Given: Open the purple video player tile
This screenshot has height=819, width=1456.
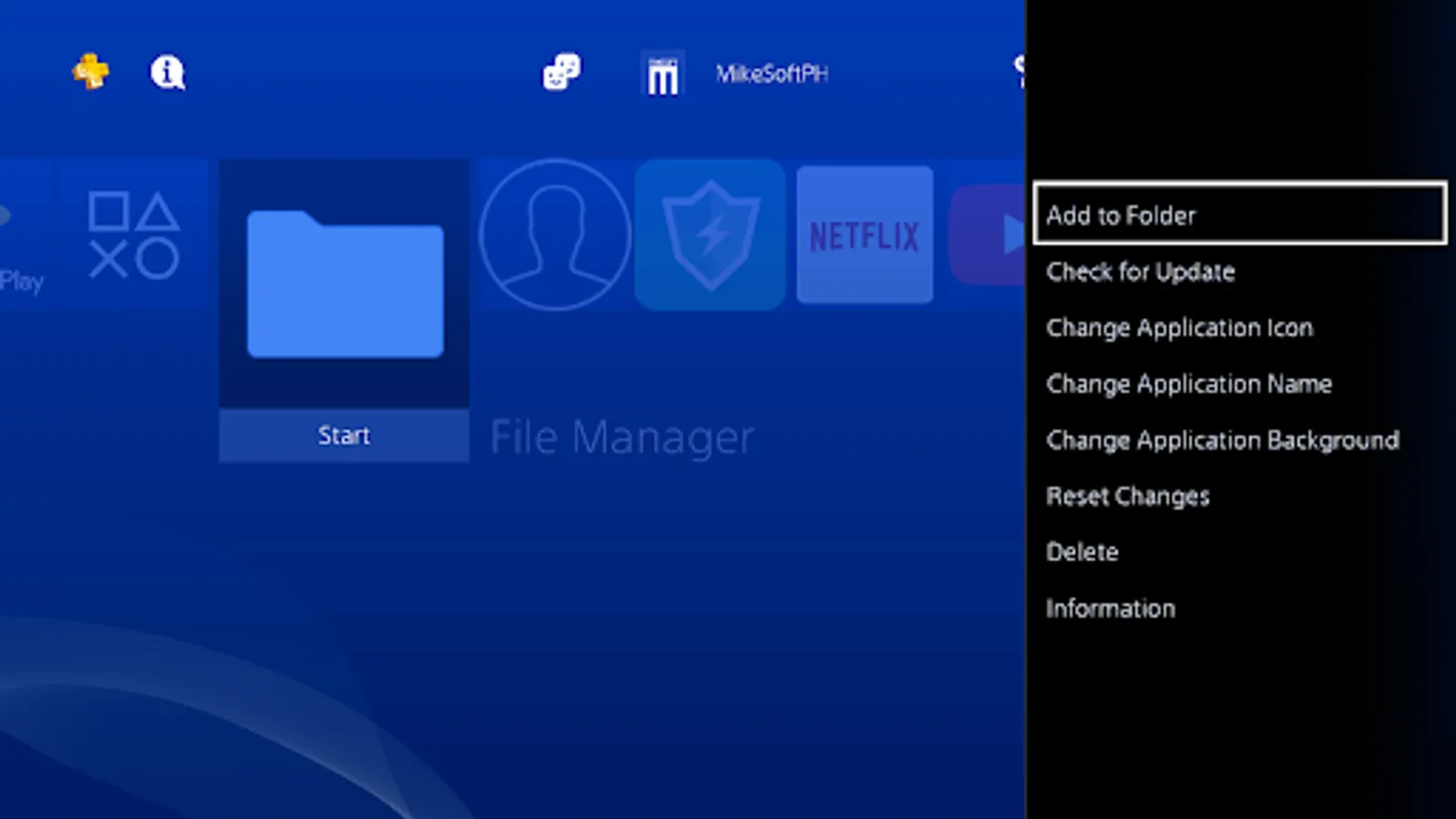Looking at the screenshot, I should tap(987, 235).
